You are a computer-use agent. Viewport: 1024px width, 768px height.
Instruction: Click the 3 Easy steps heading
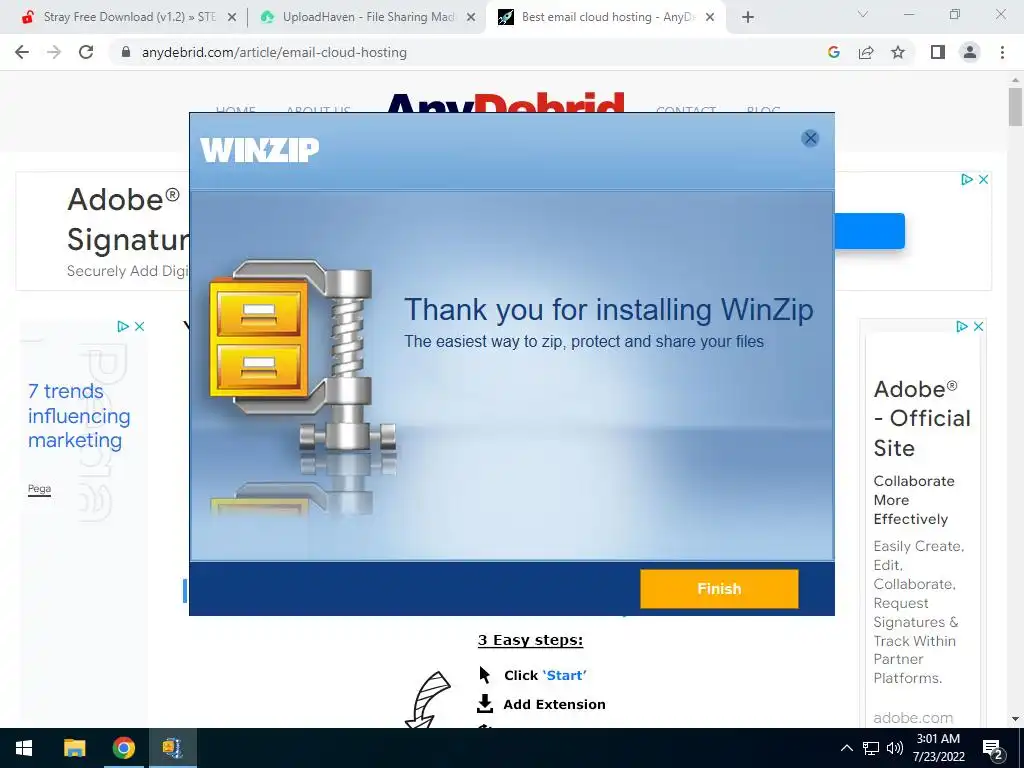tap(530, 640)
